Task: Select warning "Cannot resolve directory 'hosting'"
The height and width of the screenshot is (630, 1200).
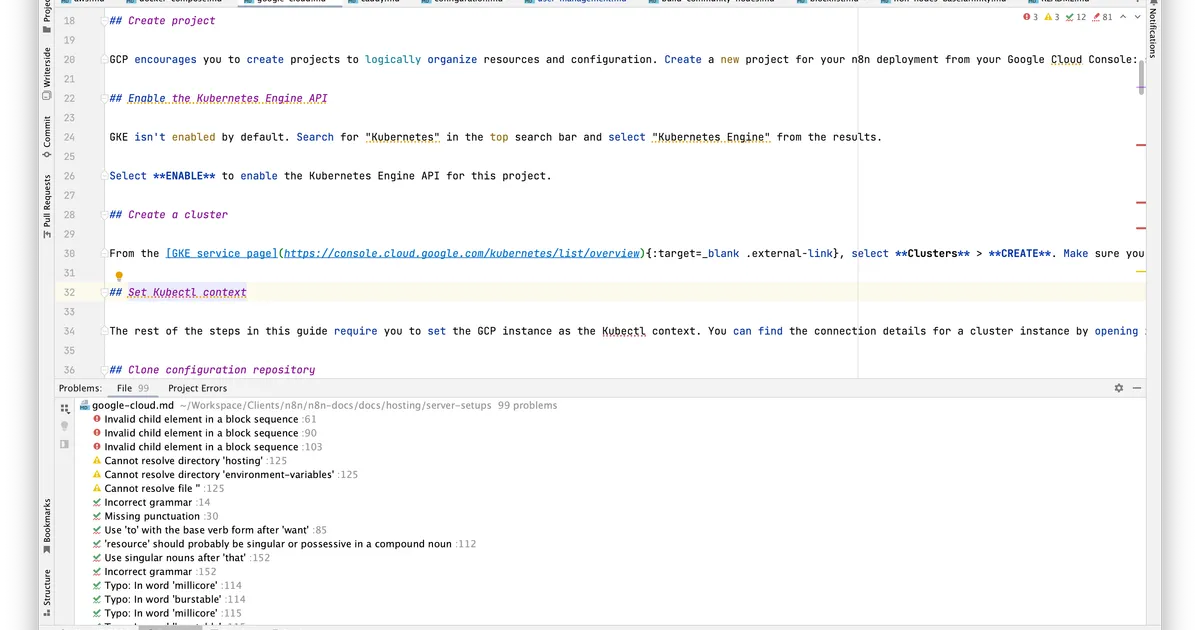Action: coord(189,461)
